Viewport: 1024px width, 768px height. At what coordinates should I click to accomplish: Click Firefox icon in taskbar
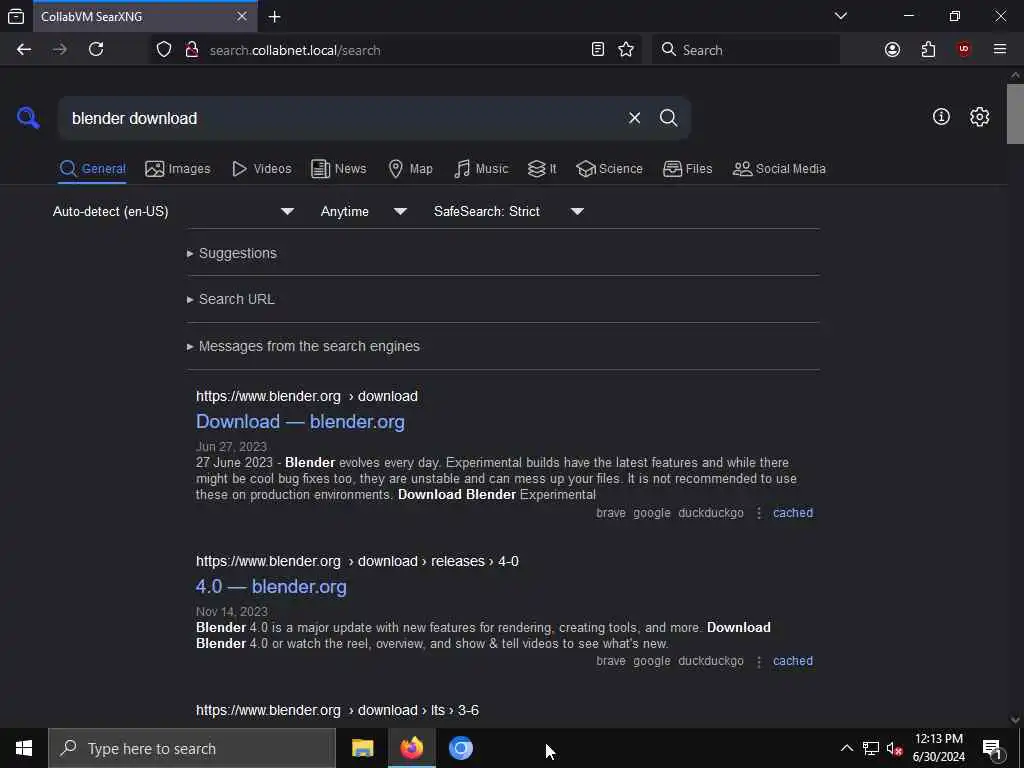coord(411,748)
